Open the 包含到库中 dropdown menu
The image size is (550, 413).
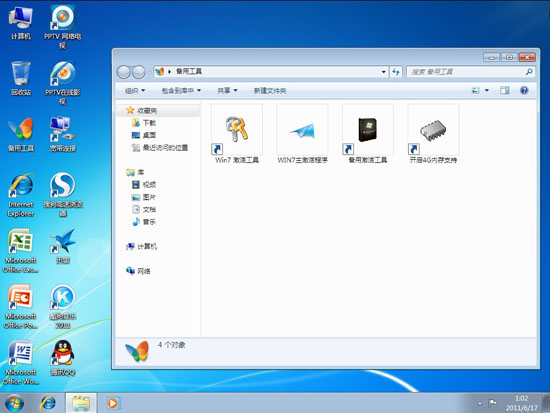pos(181,91)
